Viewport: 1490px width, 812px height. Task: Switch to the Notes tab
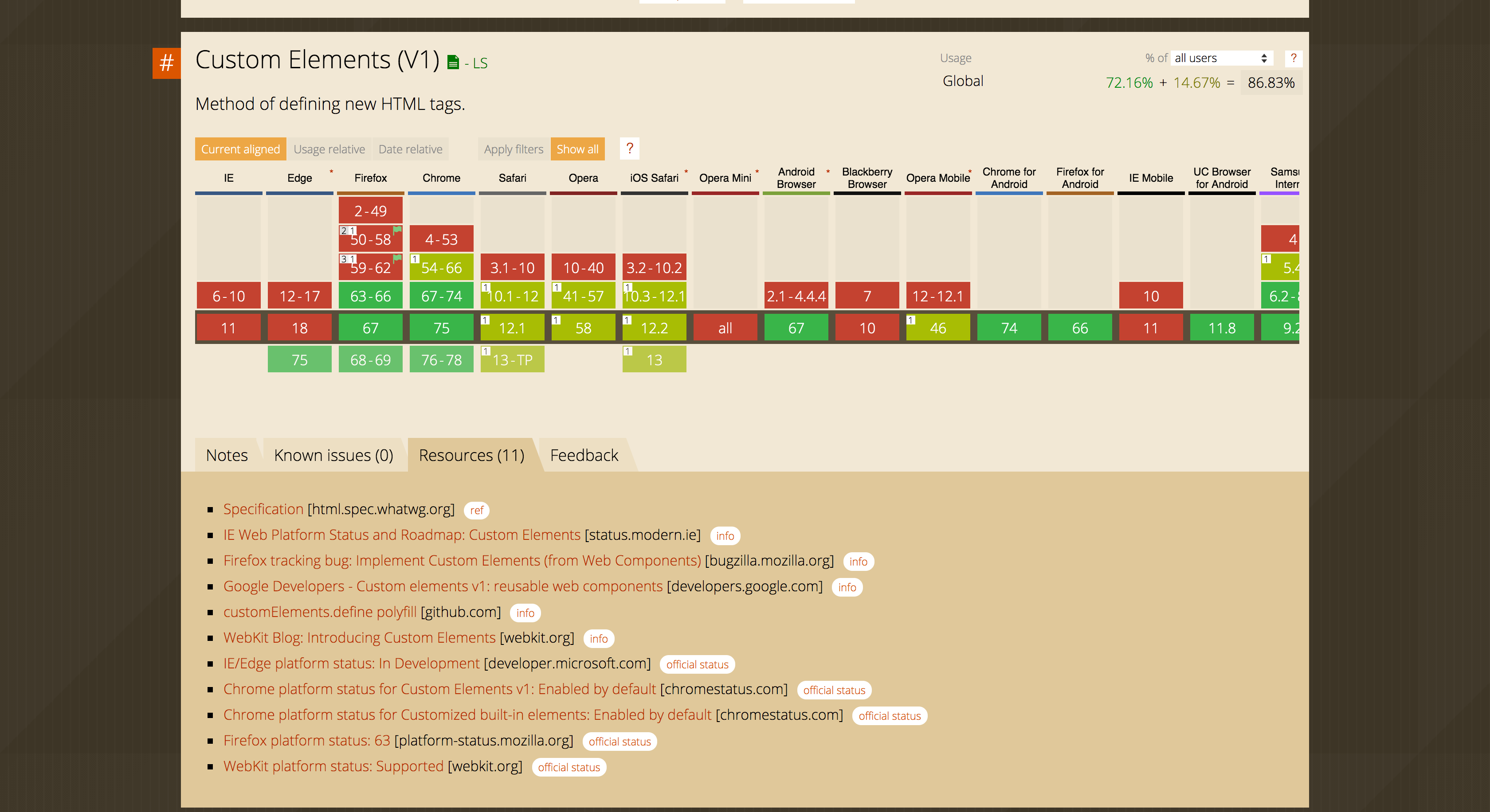227,455
